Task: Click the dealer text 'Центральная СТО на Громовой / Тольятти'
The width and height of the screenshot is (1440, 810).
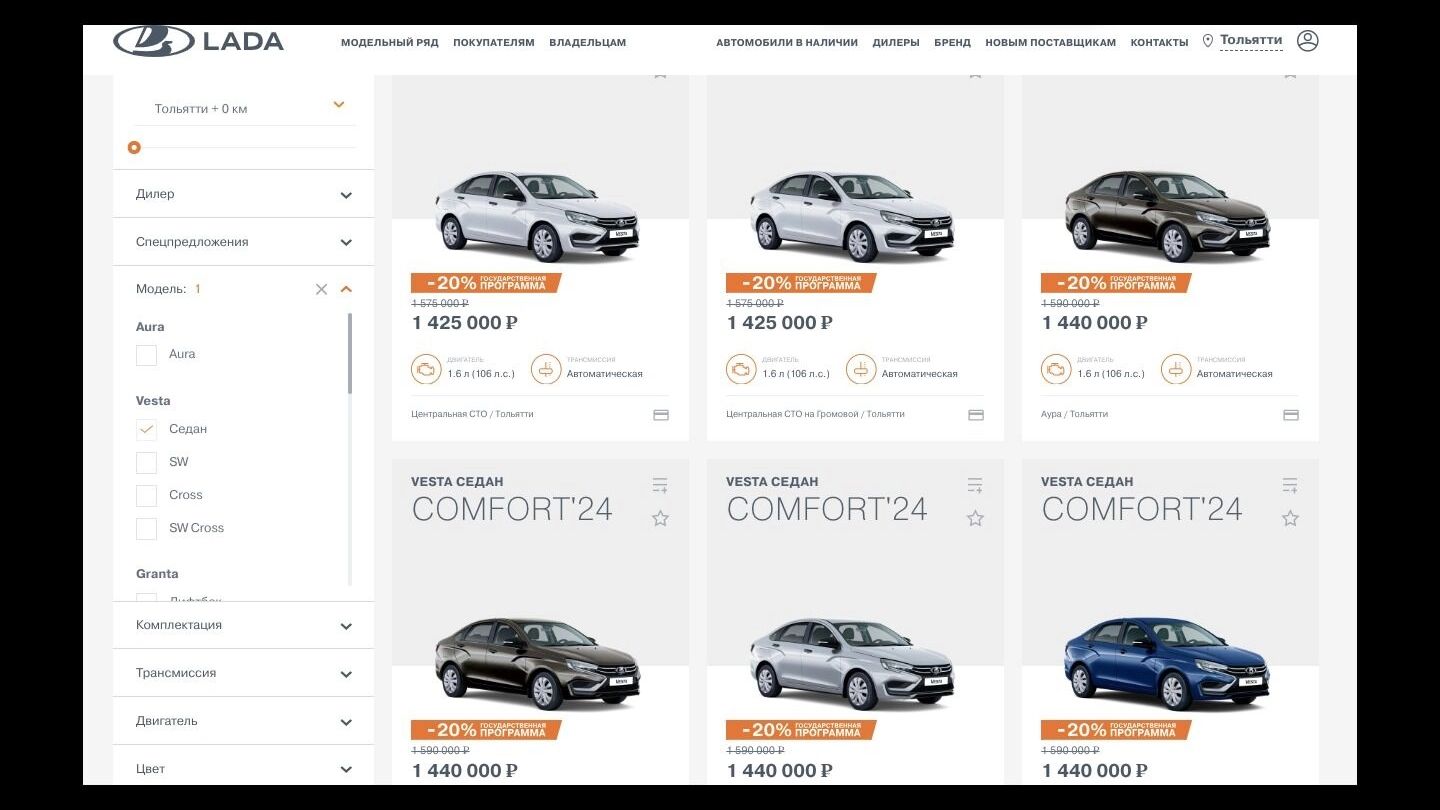Action: (x=815, y=414)
